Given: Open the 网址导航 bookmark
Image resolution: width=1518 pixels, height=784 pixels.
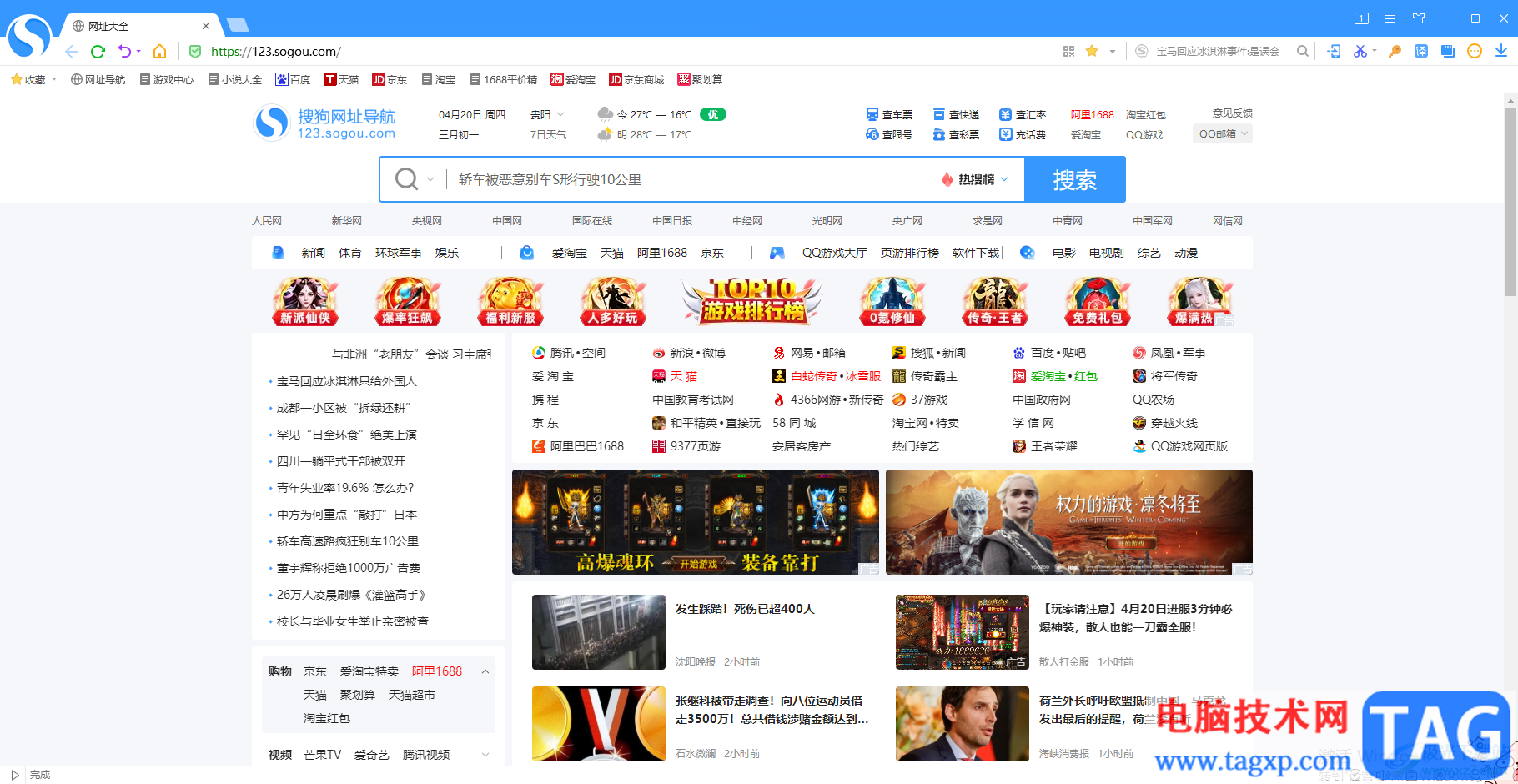Looking at the screenshot, I should click(x=98, y=79).
